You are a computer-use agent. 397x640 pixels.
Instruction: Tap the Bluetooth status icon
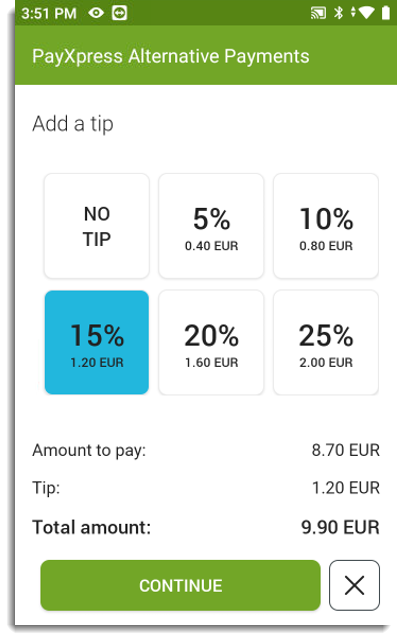[338, 13]
